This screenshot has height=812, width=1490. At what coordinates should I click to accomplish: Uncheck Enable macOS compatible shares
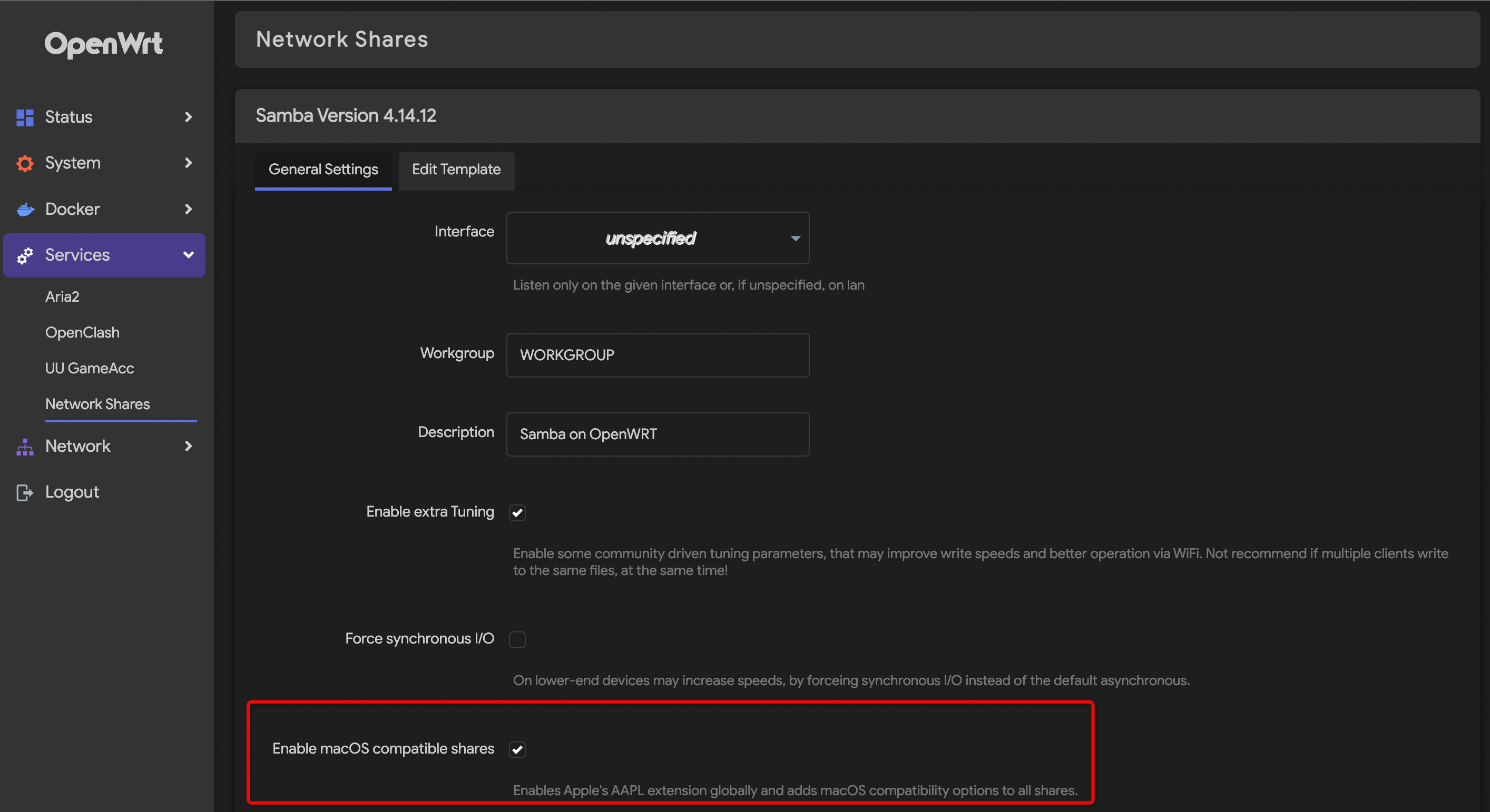[517, 749]
